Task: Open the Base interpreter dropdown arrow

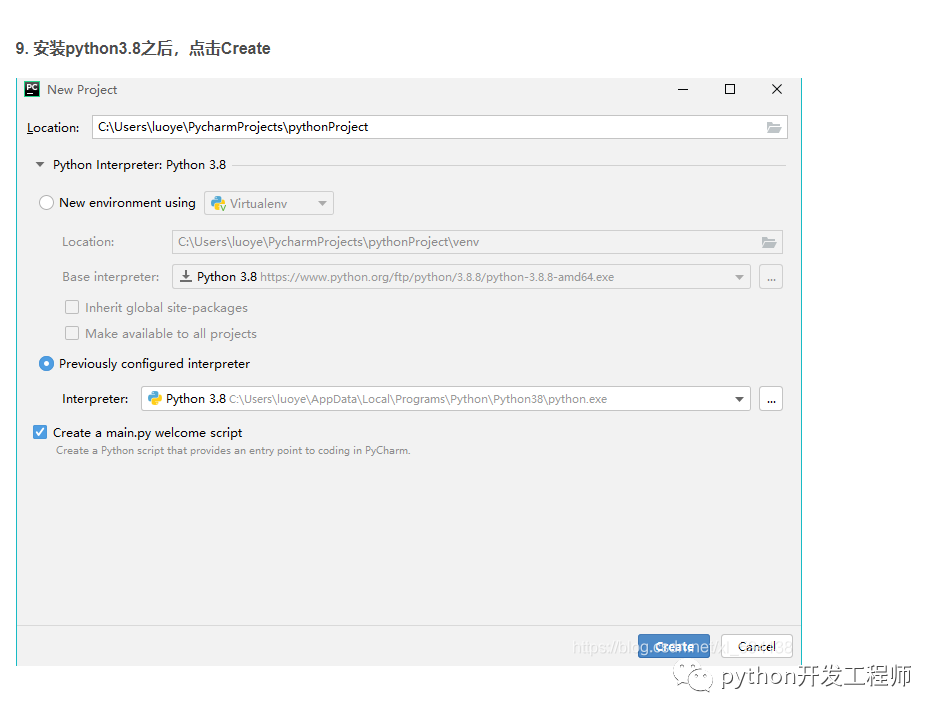Action: [x=739, y=277]
